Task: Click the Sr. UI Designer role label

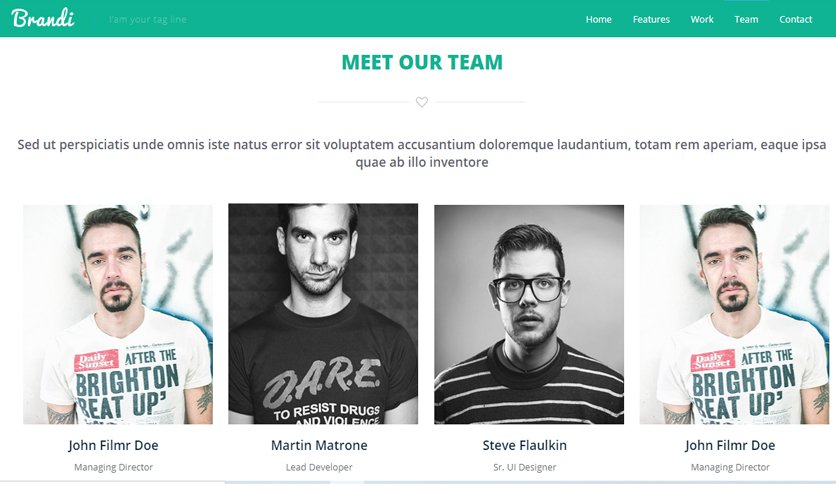Action: point(525,467)
